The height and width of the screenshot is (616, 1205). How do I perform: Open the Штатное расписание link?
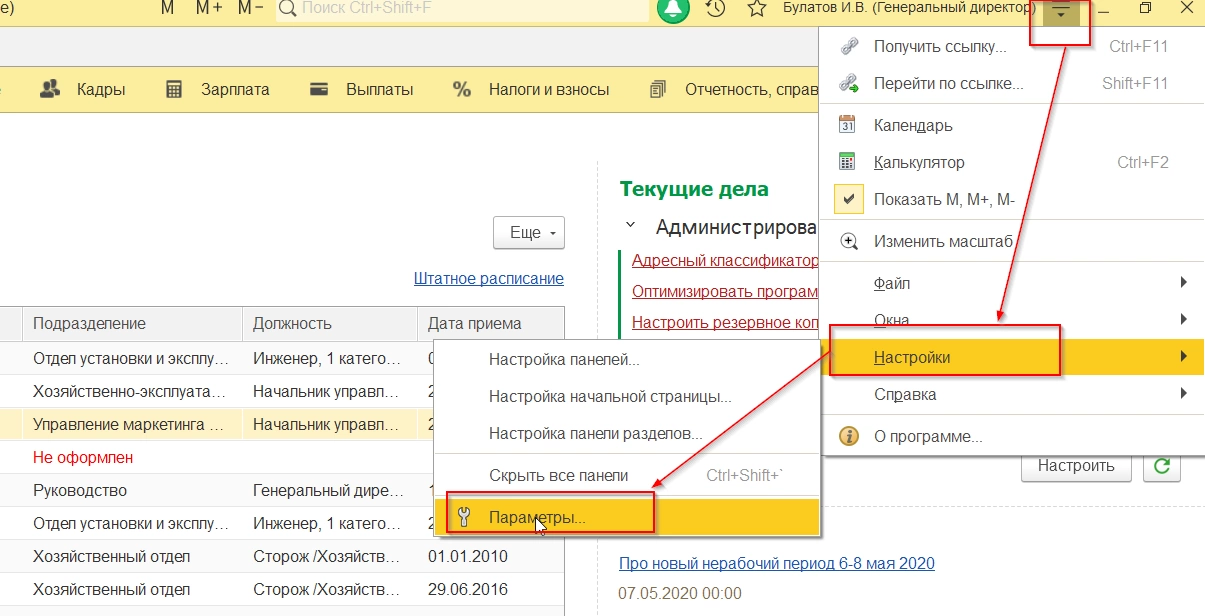pos(488,279)
